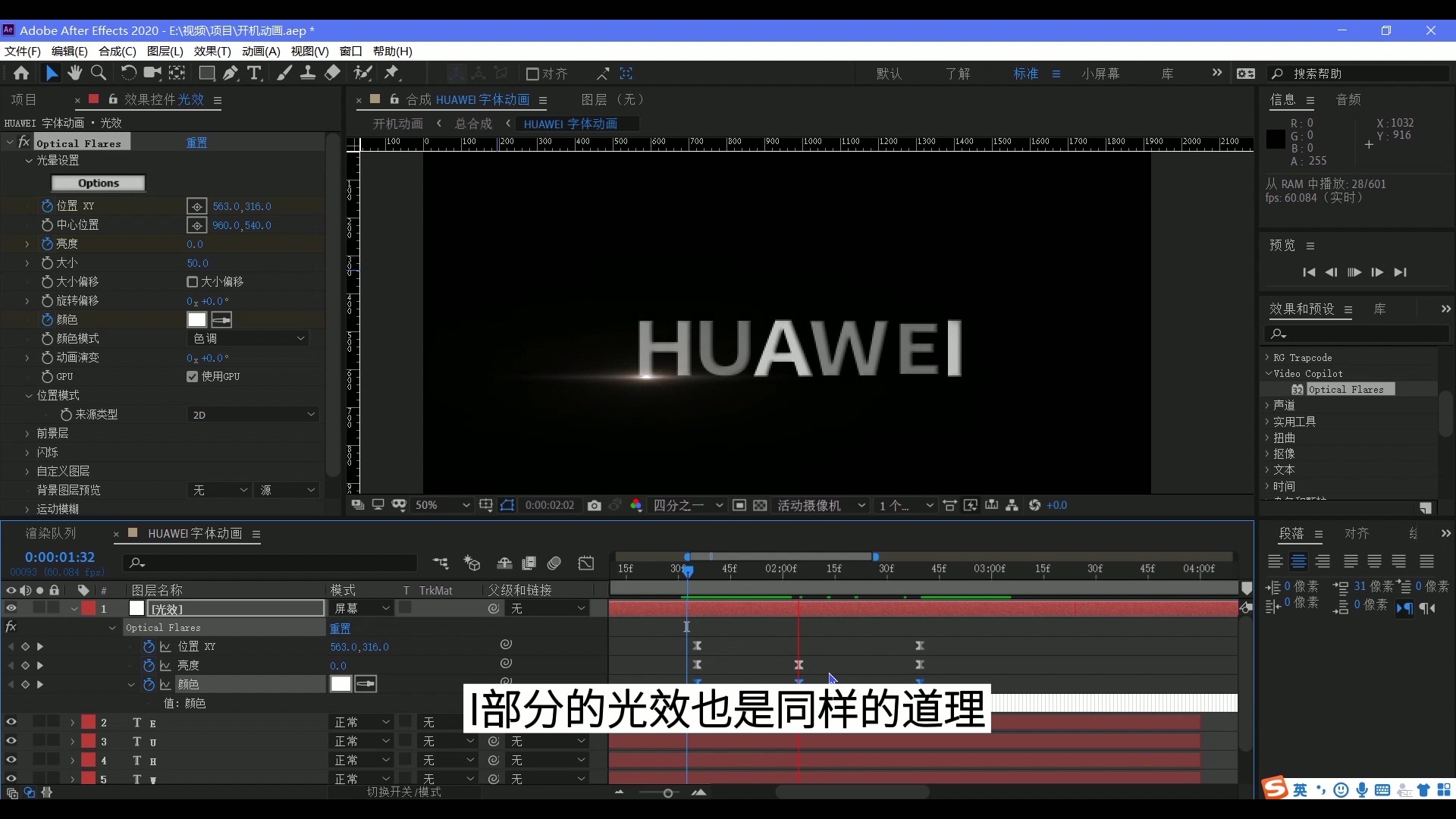Image resolution: width=1456 pixels, height=819 pixels.
Task: Take a snapshot with the camera icon
Action: [x=595, y=505]
